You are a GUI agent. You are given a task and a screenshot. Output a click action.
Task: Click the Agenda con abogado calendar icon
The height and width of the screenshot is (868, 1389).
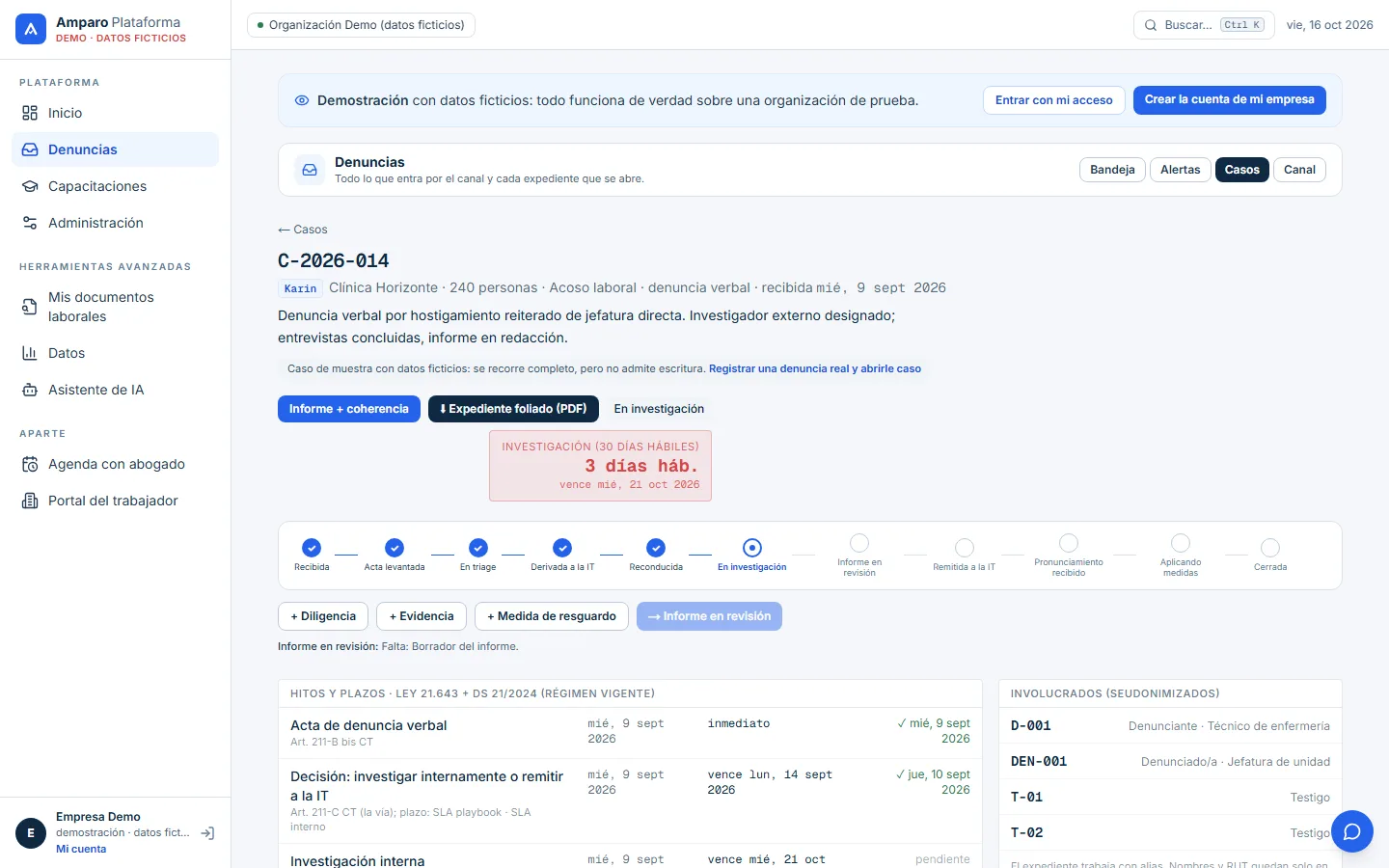click(x=30, y=464)
